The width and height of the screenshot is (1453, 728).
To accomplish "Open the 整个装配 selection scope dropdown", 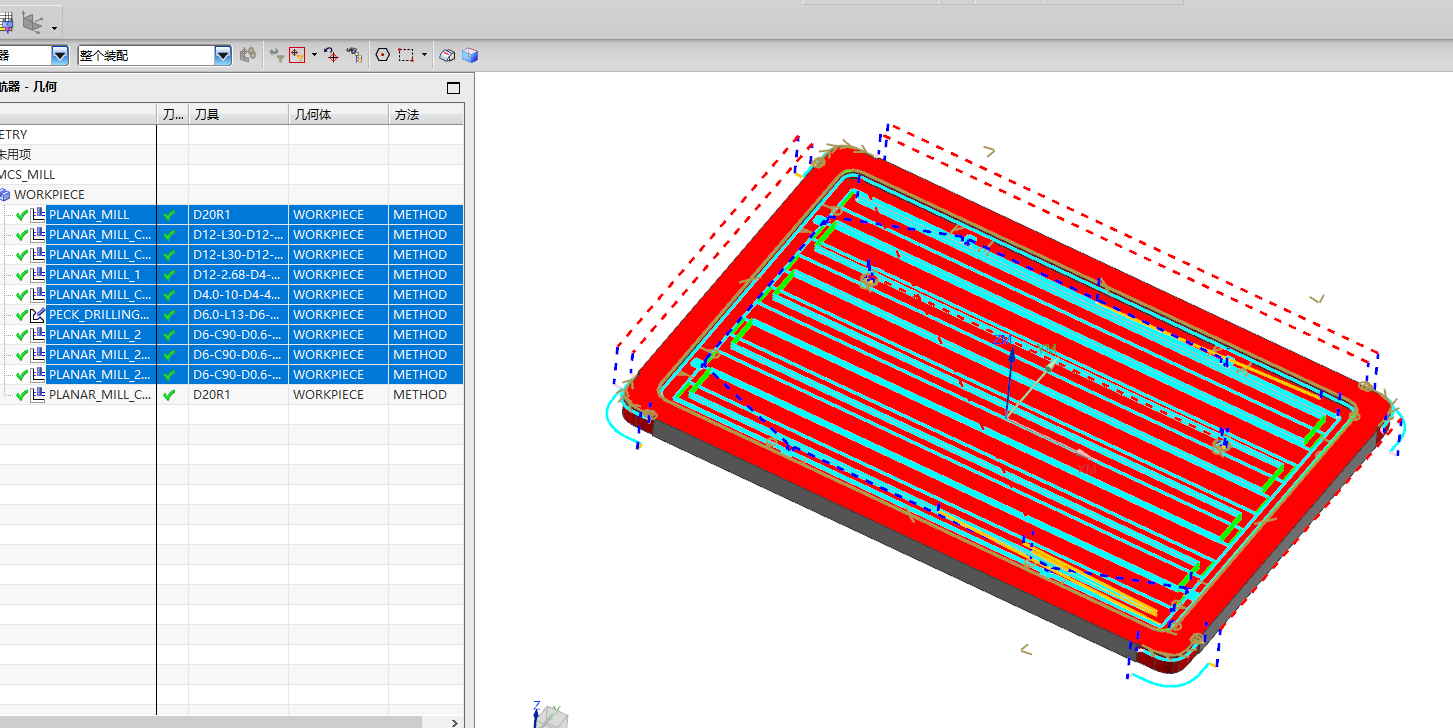I will pos(223,55).
